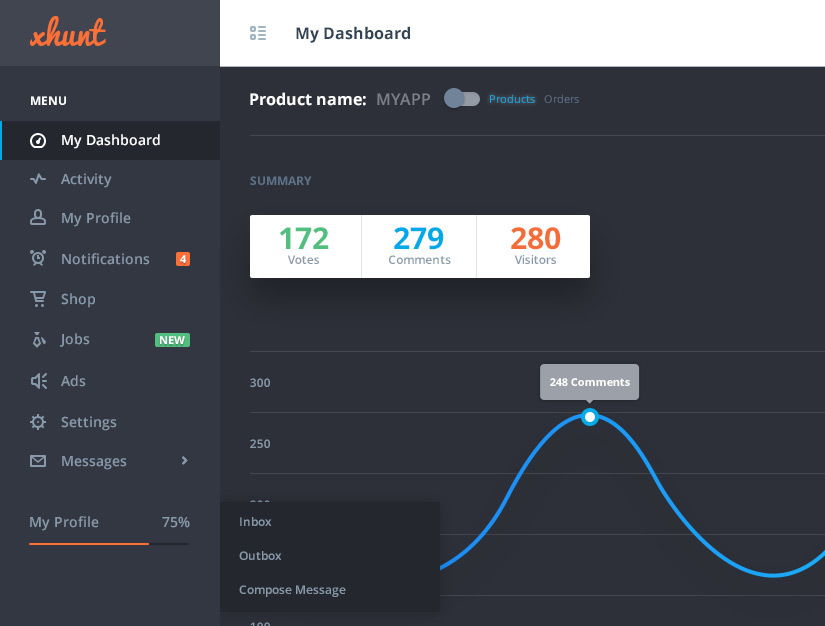
Task: Click the Products link
Action: tap(512, 99)
